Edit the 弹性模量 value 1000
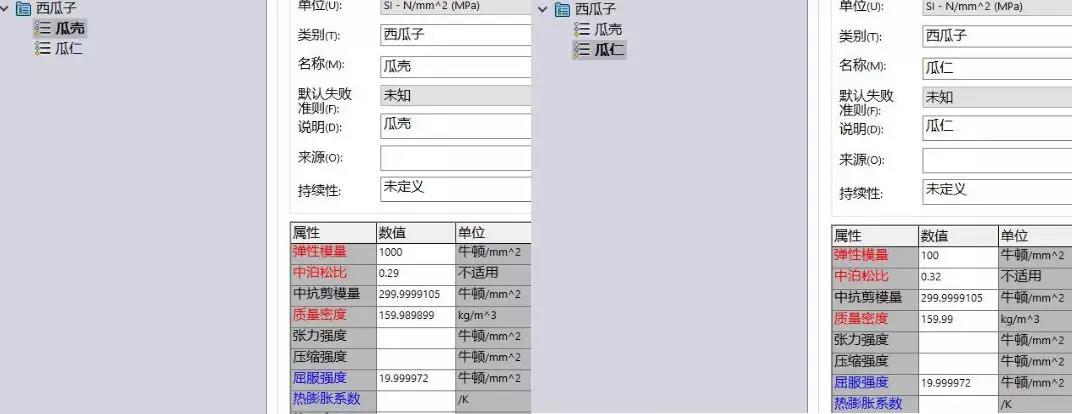Viewport: 1072px width, 414px height. coord(415,253)
